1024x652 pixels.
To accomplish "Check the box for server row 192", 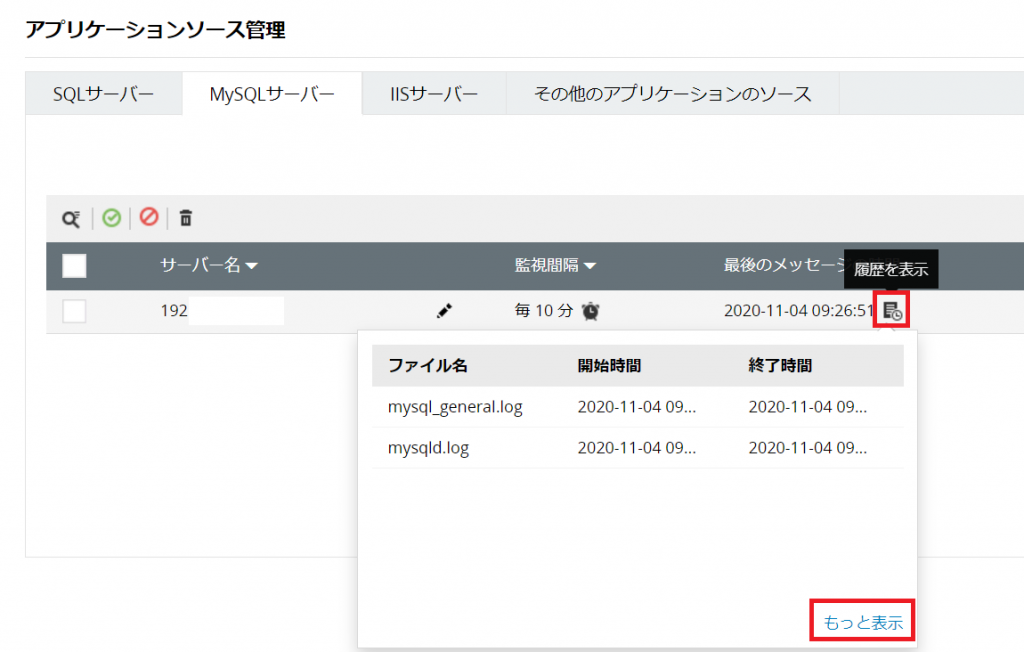I will click(x=74, y=311).
